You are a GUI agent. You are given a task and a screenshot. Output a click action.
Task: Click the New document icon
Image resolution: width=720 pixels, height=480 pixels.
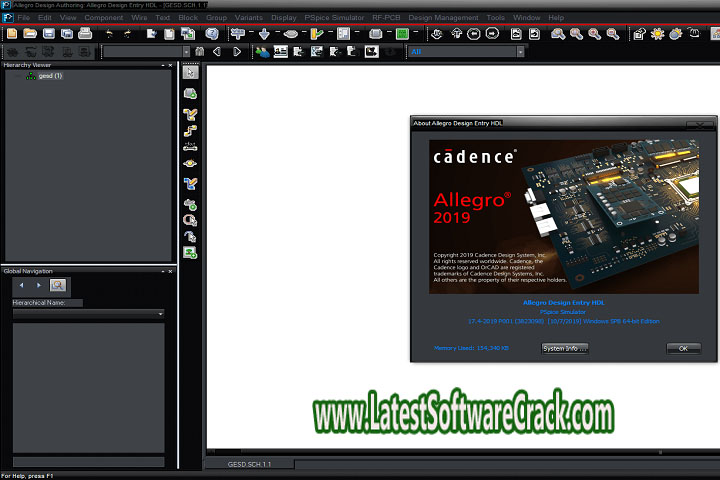12,34
